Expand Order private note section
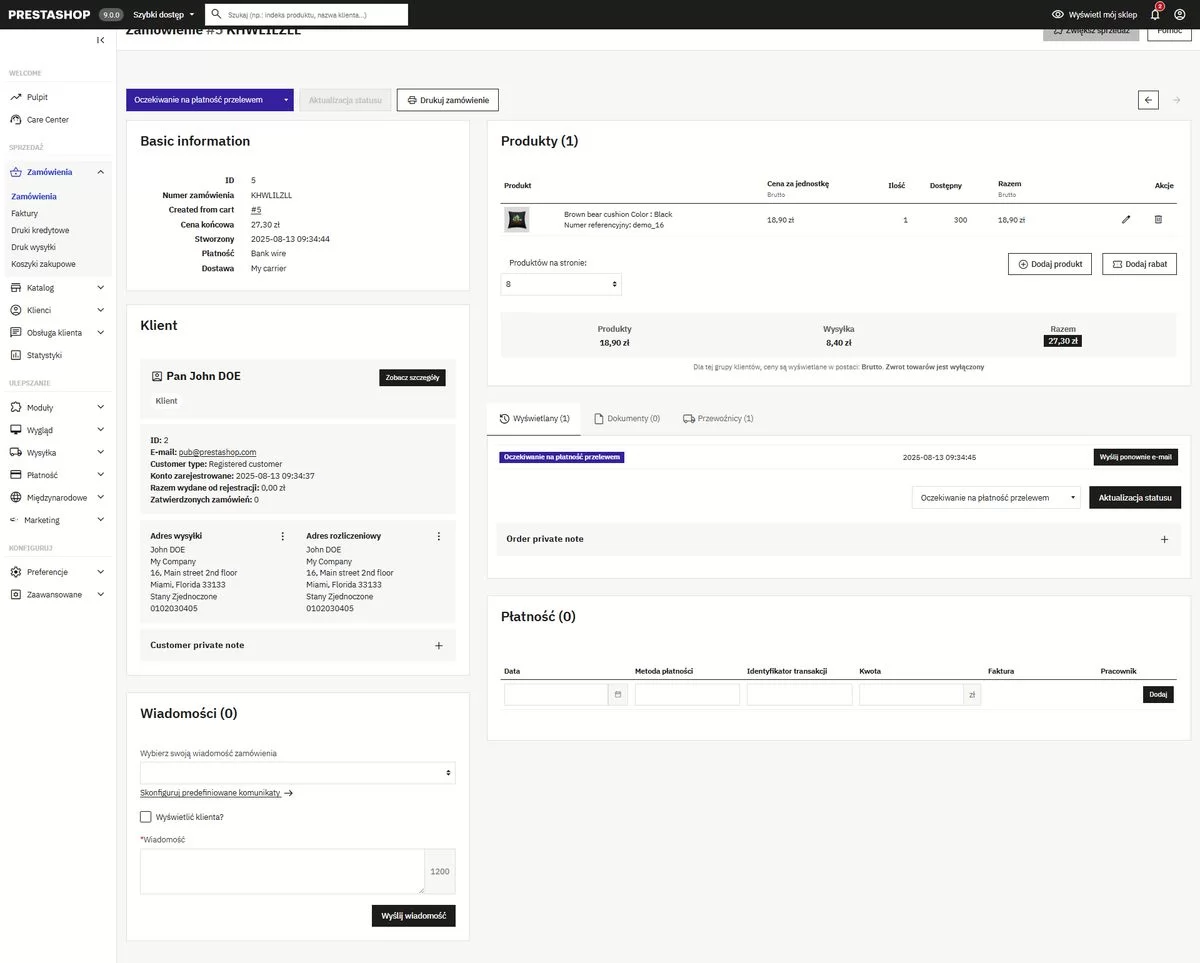 point(1164,539)
